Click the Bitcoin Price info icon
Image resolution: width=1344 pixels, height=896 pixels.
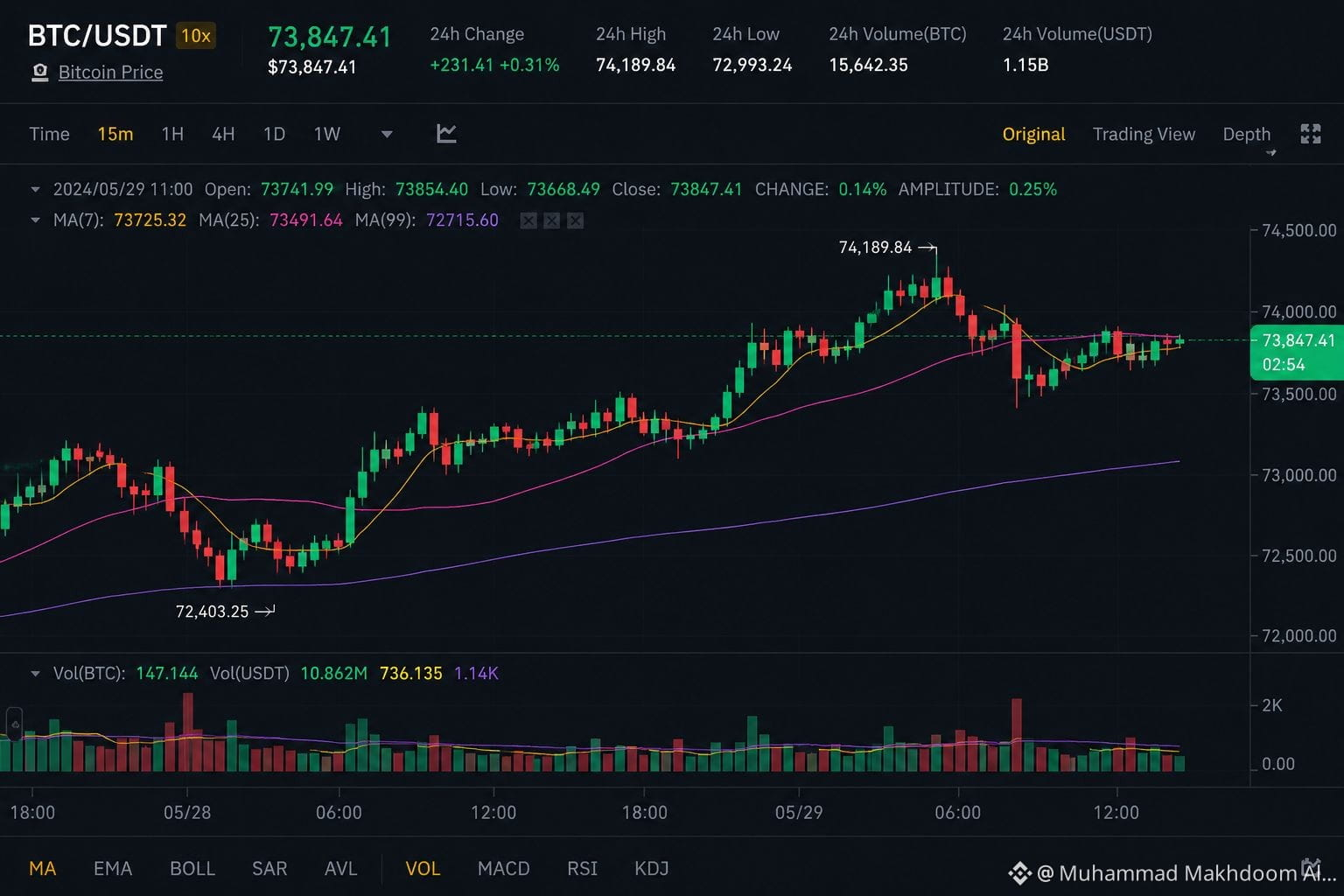pyautogui.click(x=39, y=73)
